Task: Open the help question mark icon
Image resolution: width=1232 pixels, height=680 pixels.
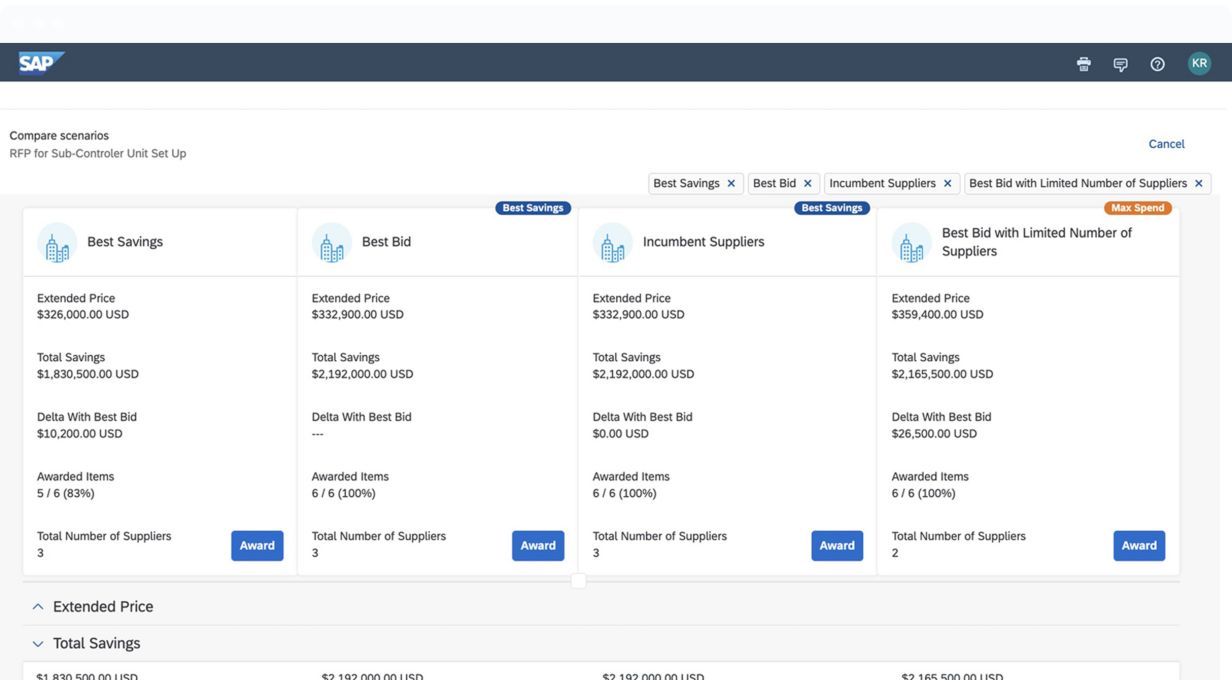Action: pos(1157,64)
